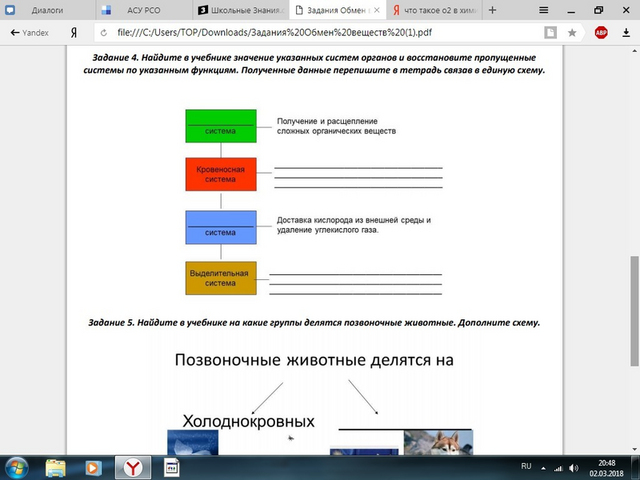Open the volume speaker tray icon

point(573,468)
